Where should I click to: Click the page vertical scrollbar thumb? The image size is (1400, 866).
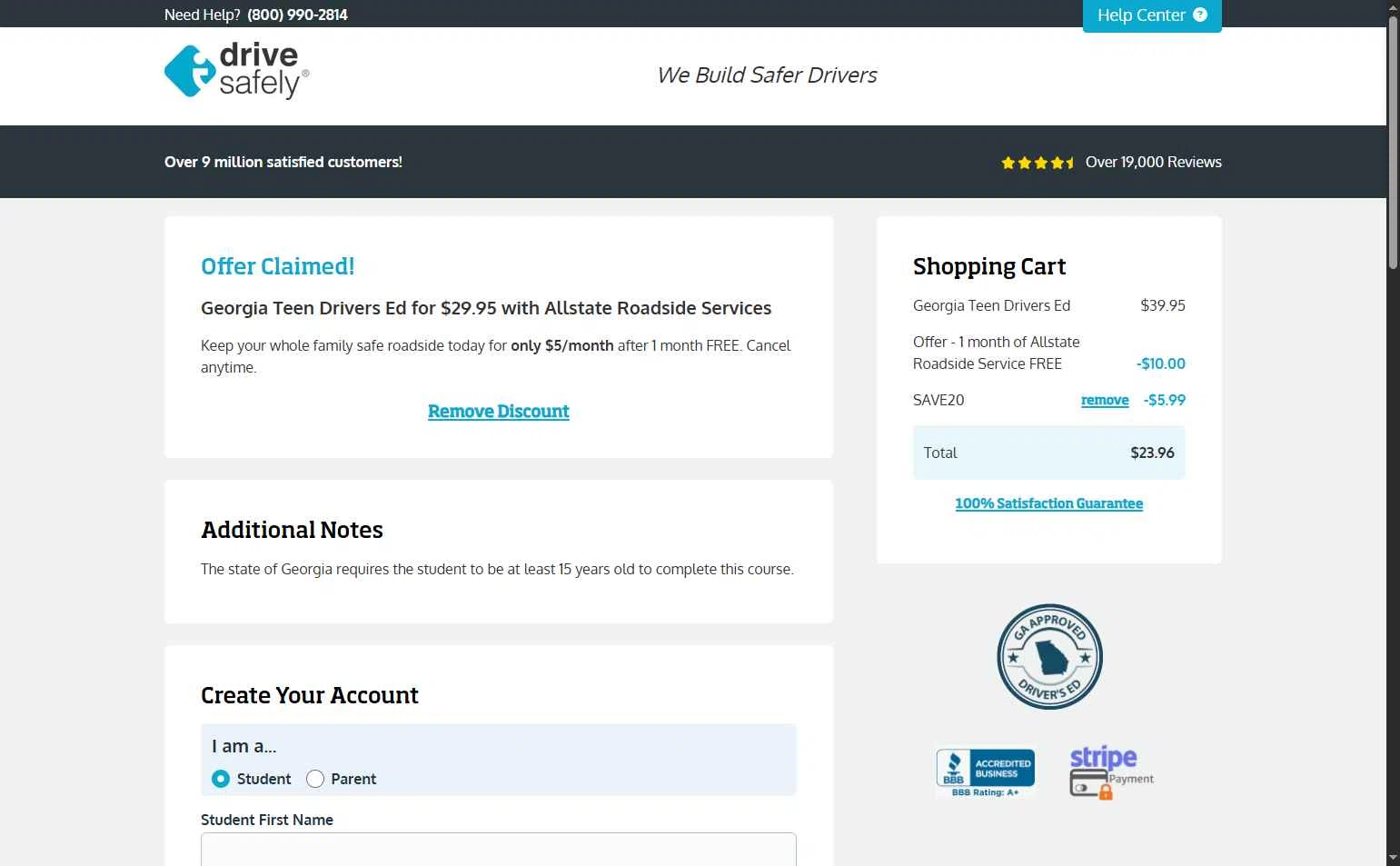[1393, 143]
